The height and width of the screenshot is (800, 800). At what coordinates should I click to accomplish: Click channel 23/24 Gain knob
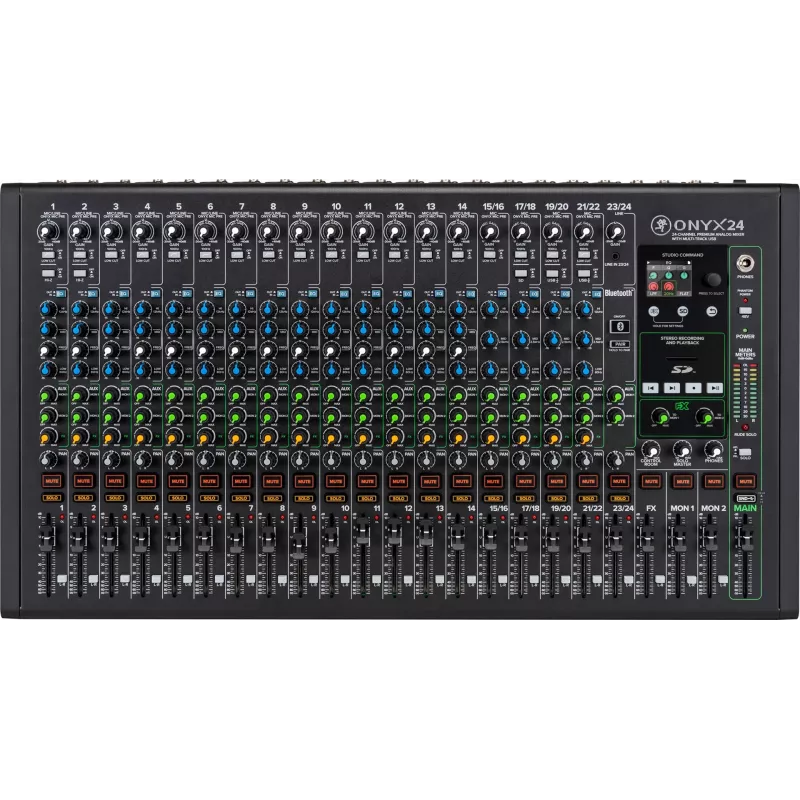(615, 232)
